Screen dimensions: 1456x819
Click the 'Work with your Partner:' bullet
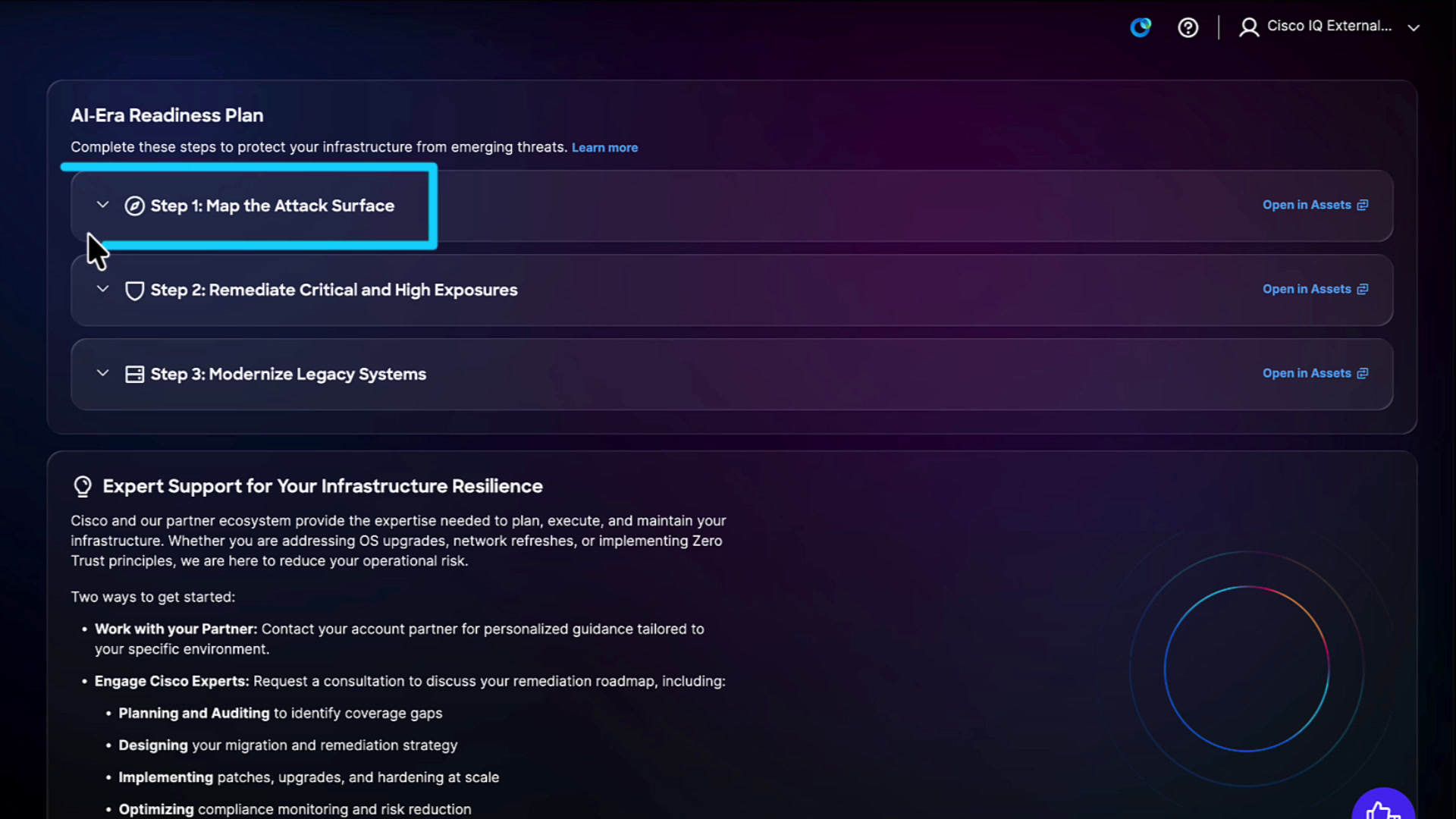pos(176,629)
